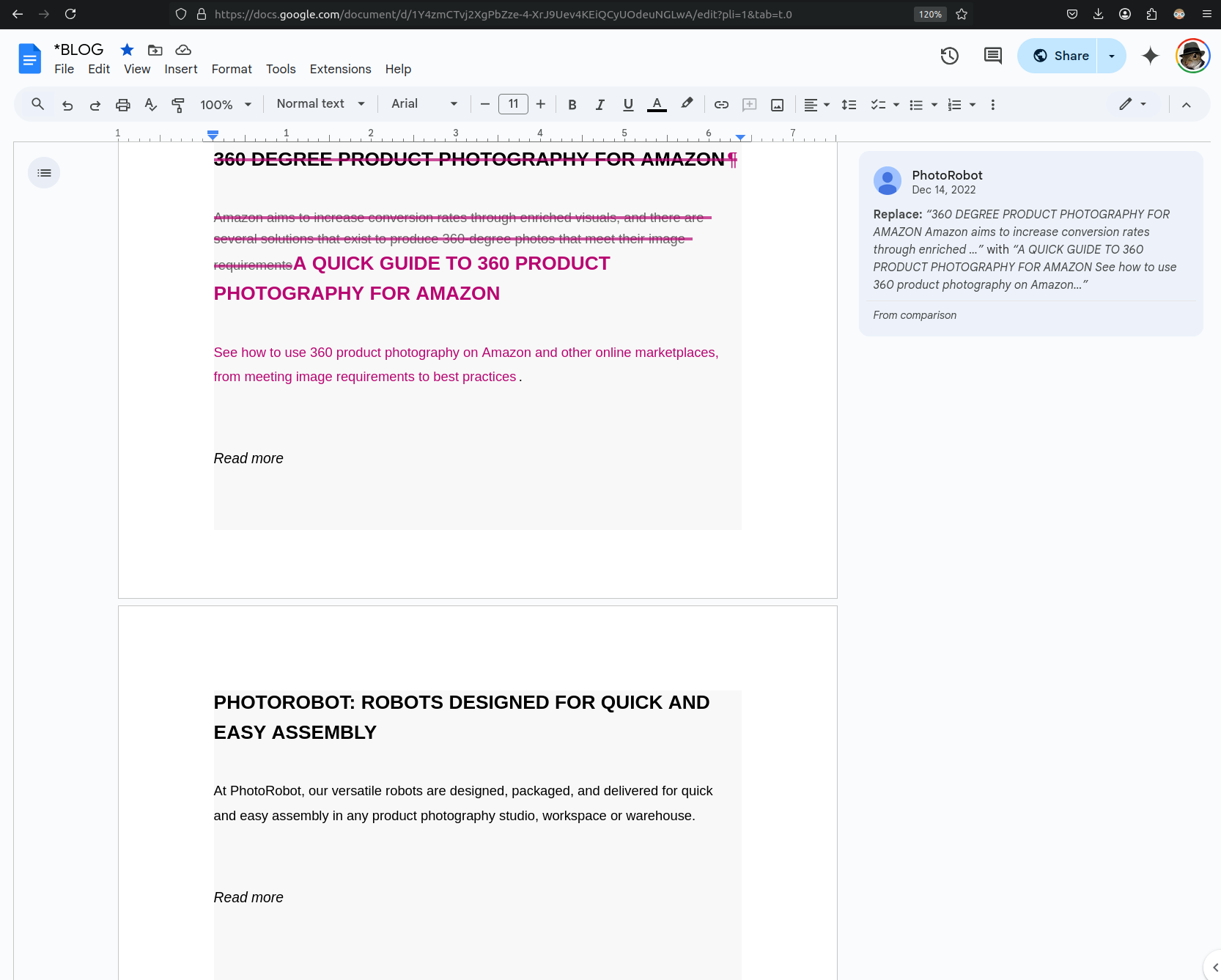Print the document
The height and width of the screenshot is (980, 1221).
[x=123, y=105]
